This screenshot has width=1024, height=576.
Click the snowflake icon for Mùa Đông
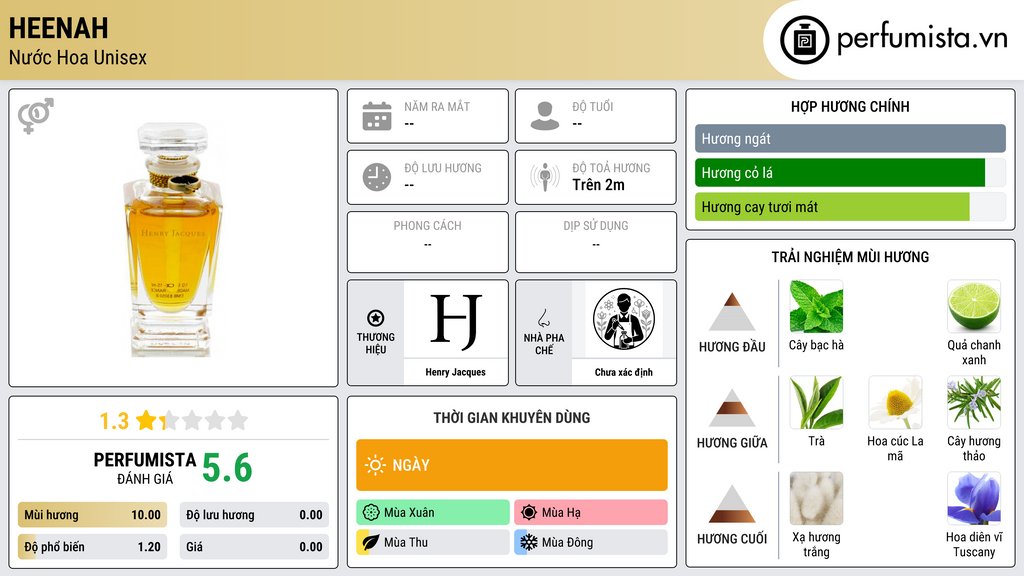[528, 542]
